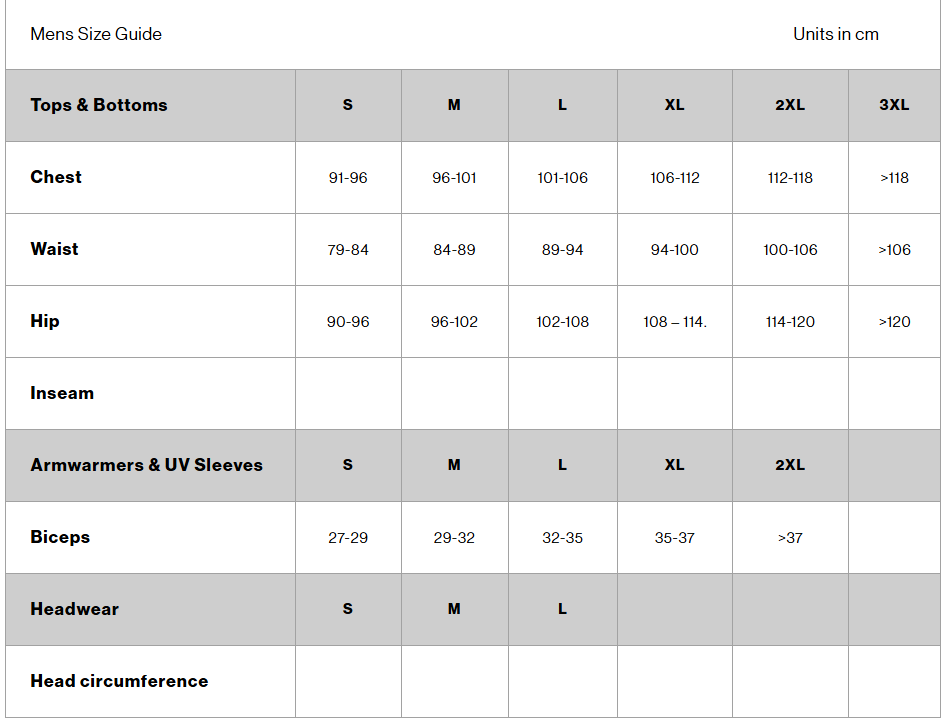Click the 'Mens Size Guide' title
Screen dimensions: 944x722
click(96, 34)
